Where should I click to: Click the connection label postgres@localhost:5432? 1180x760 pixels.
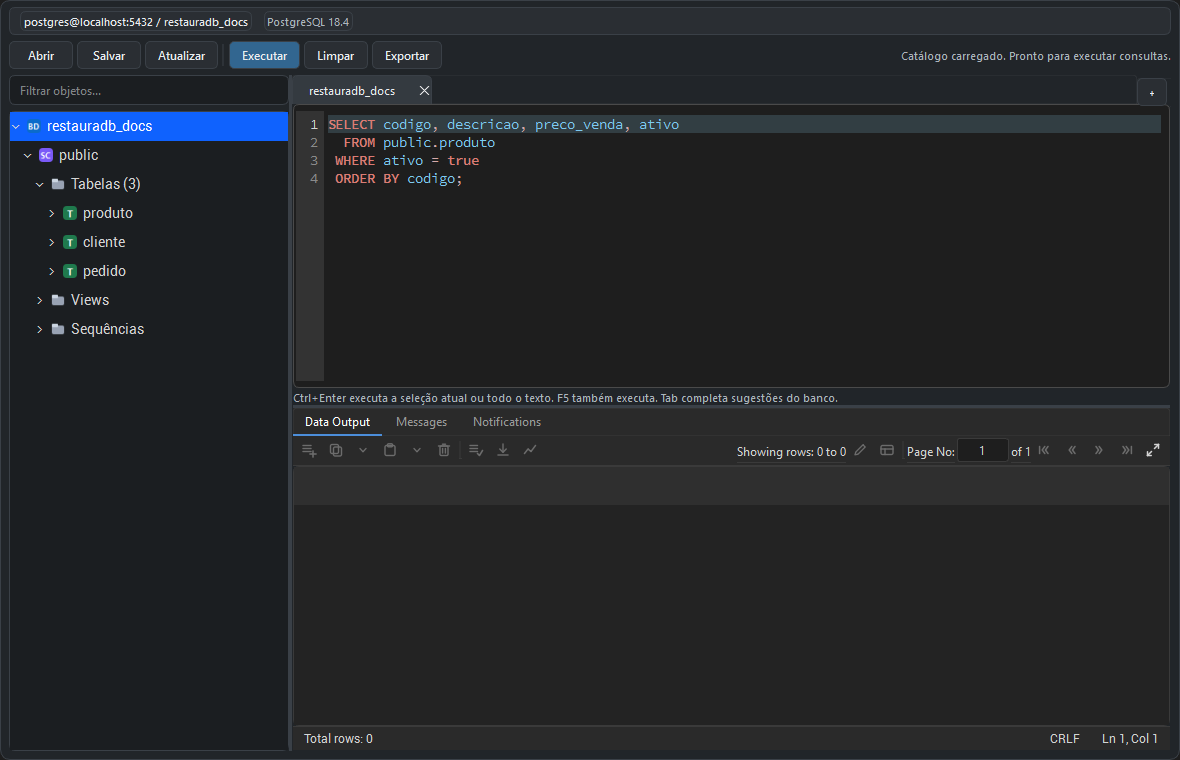135,22
